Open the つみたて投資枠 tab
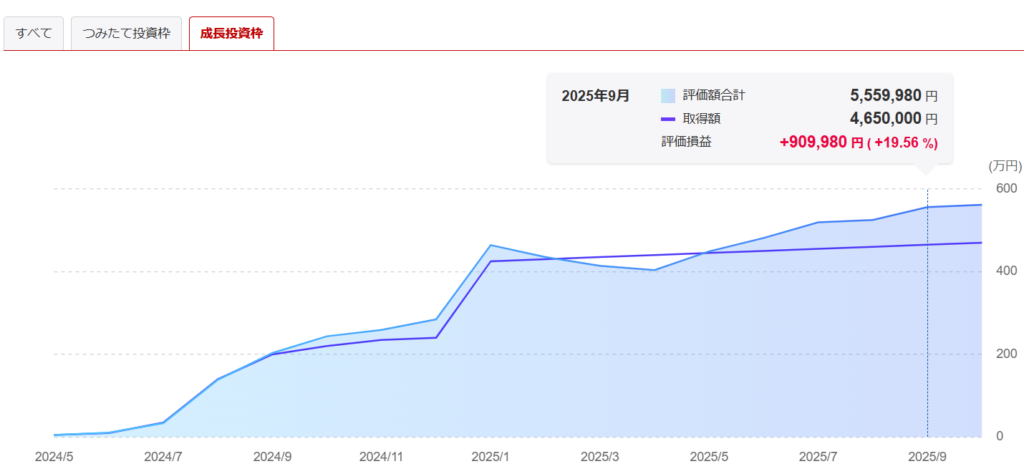The image size is (1024, 474). click(126, 33)
